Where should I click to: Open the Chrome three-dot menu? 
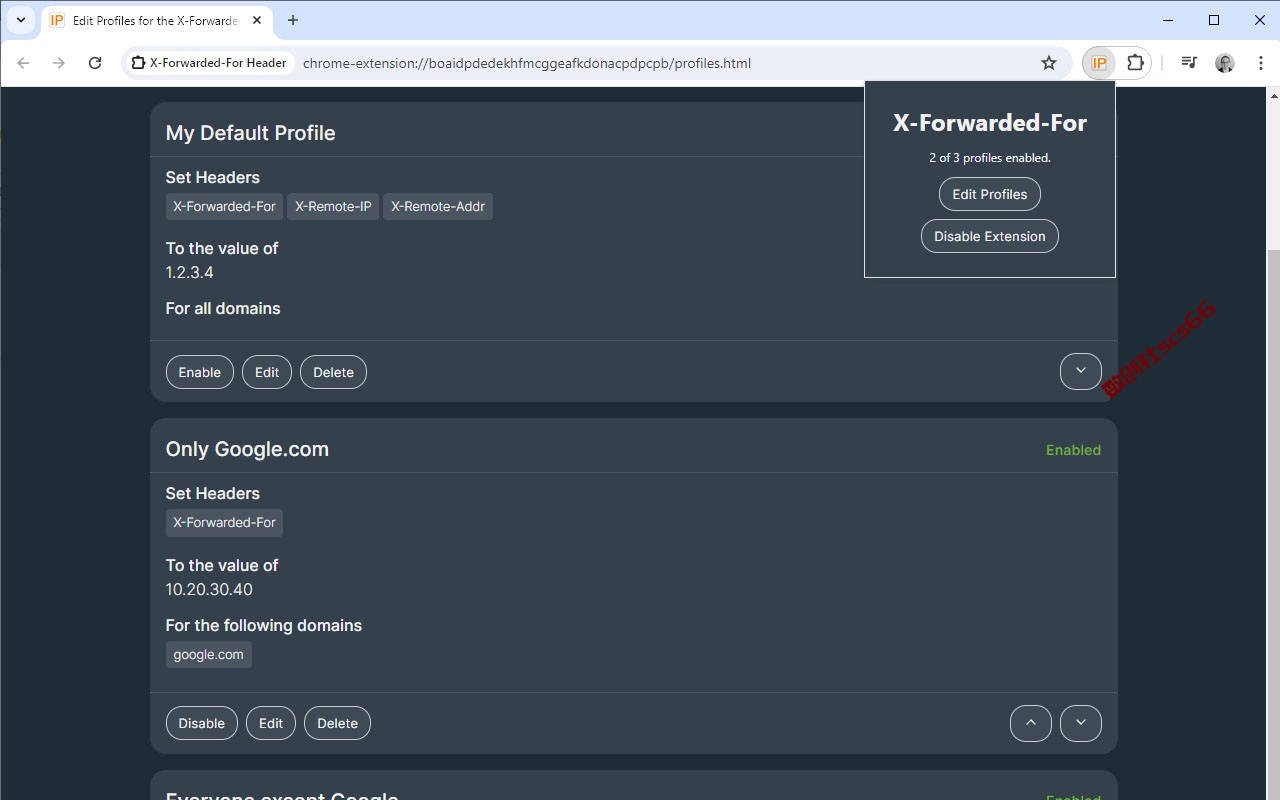click(x=1260, y=63)
